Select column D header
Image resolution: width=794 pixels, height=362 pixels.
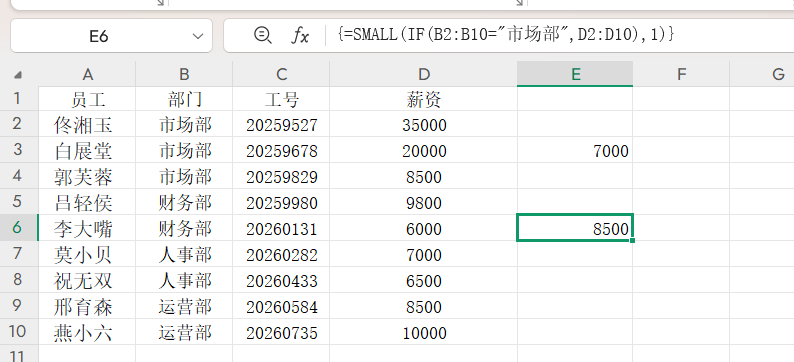(423, 74)
